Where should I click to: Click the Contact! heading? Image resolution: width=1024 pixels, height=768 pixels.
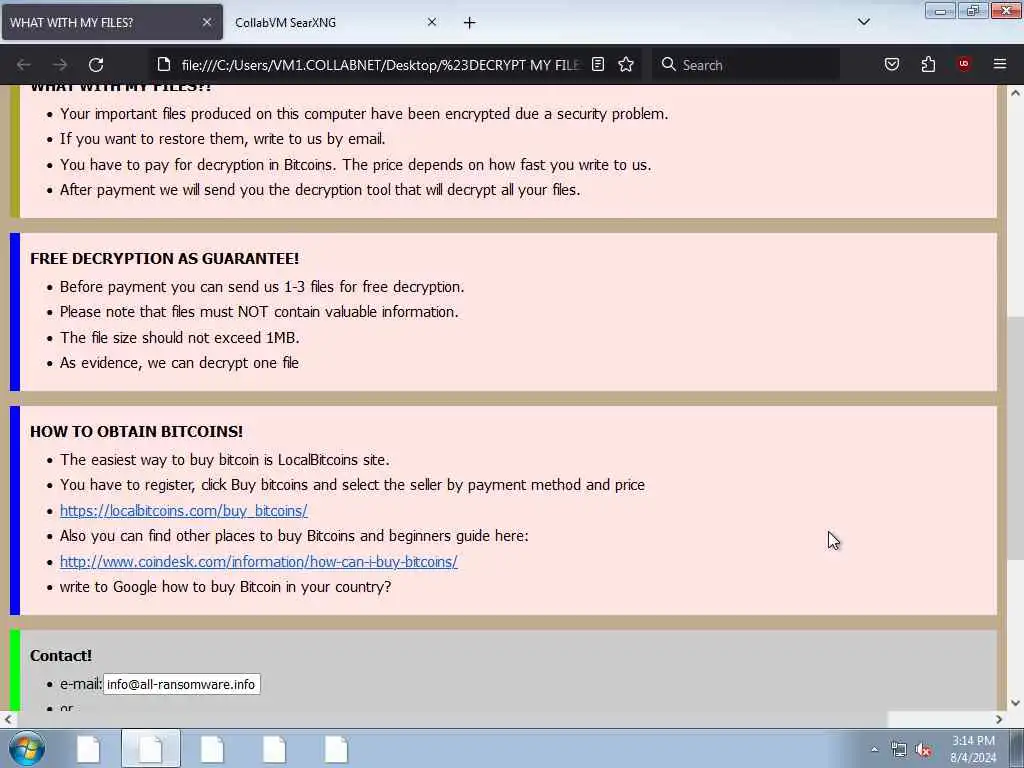click(x=61, y=656)
